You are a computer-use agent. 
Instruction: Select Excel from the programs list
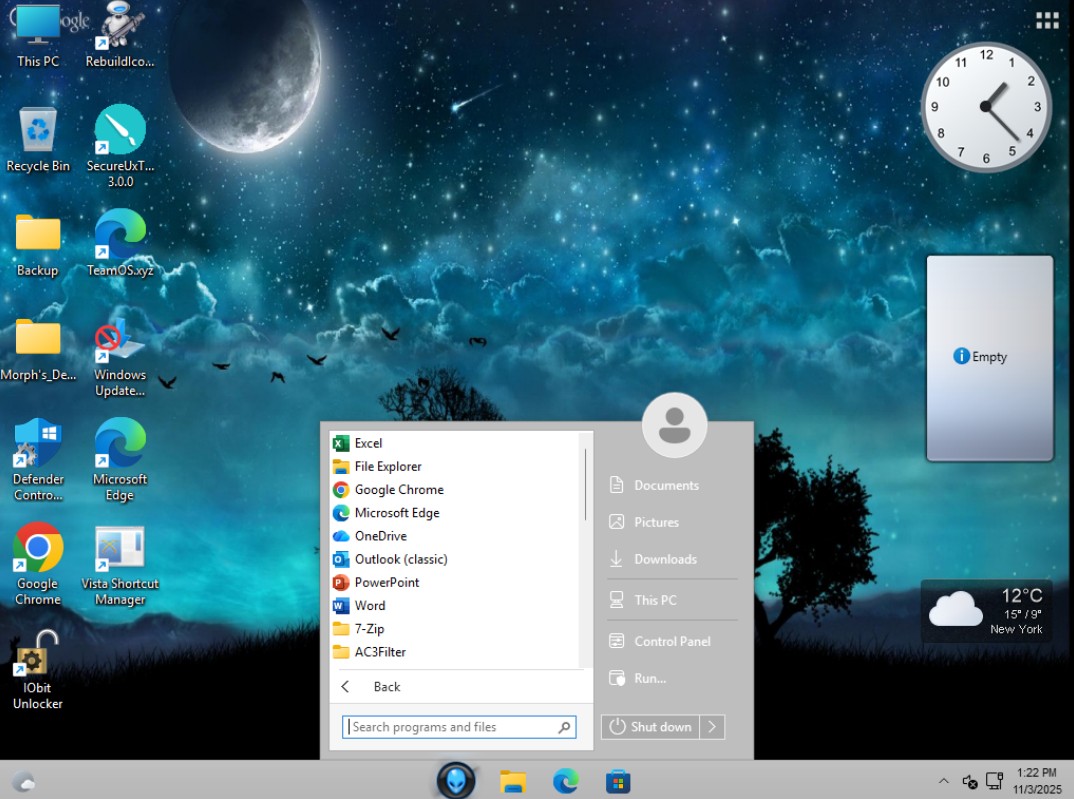[368, 443]
